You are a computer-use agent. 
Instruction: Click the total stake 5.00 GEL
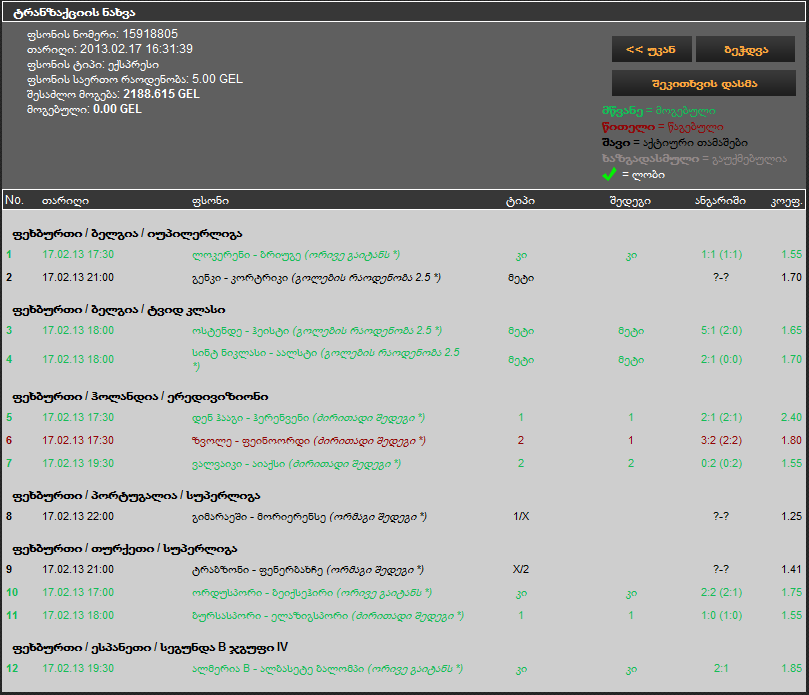click(217, 79)
